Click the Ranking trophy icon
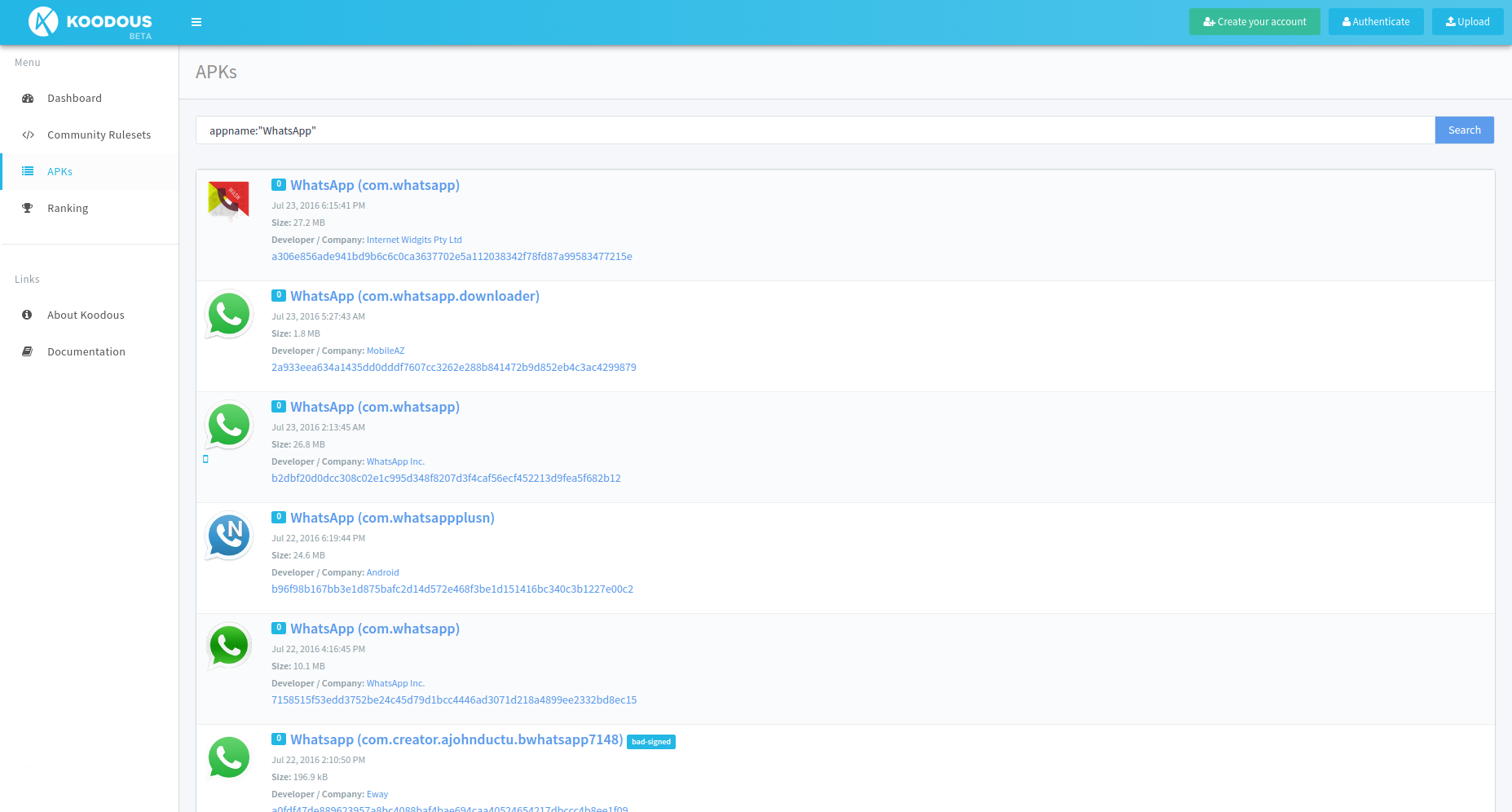The width and height of the screenshot is (1512, 812). point(28,208)
